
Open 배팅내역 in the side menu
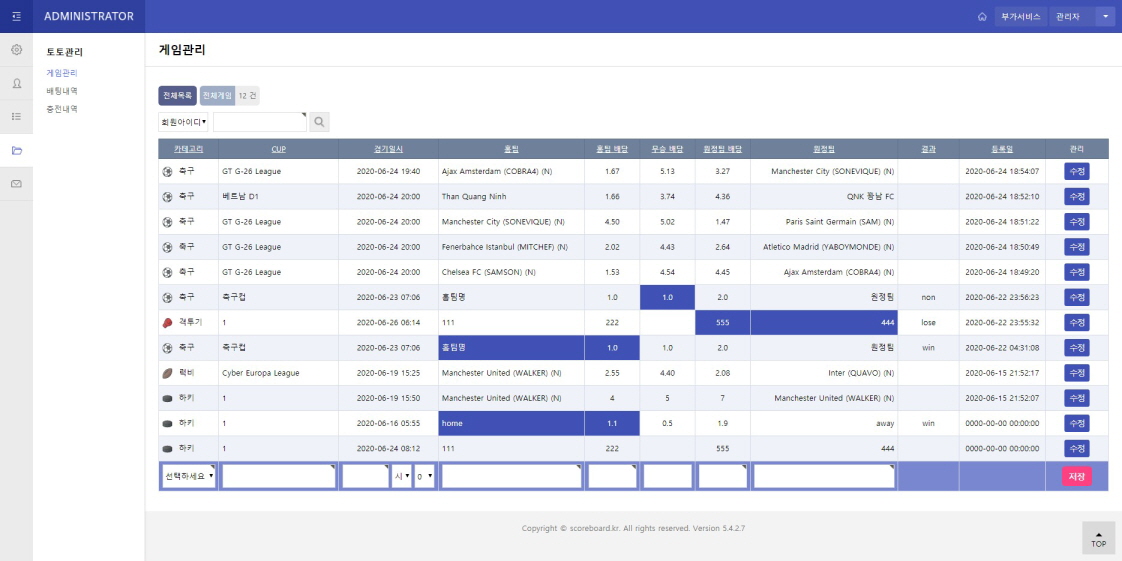[x=62, y=91]
